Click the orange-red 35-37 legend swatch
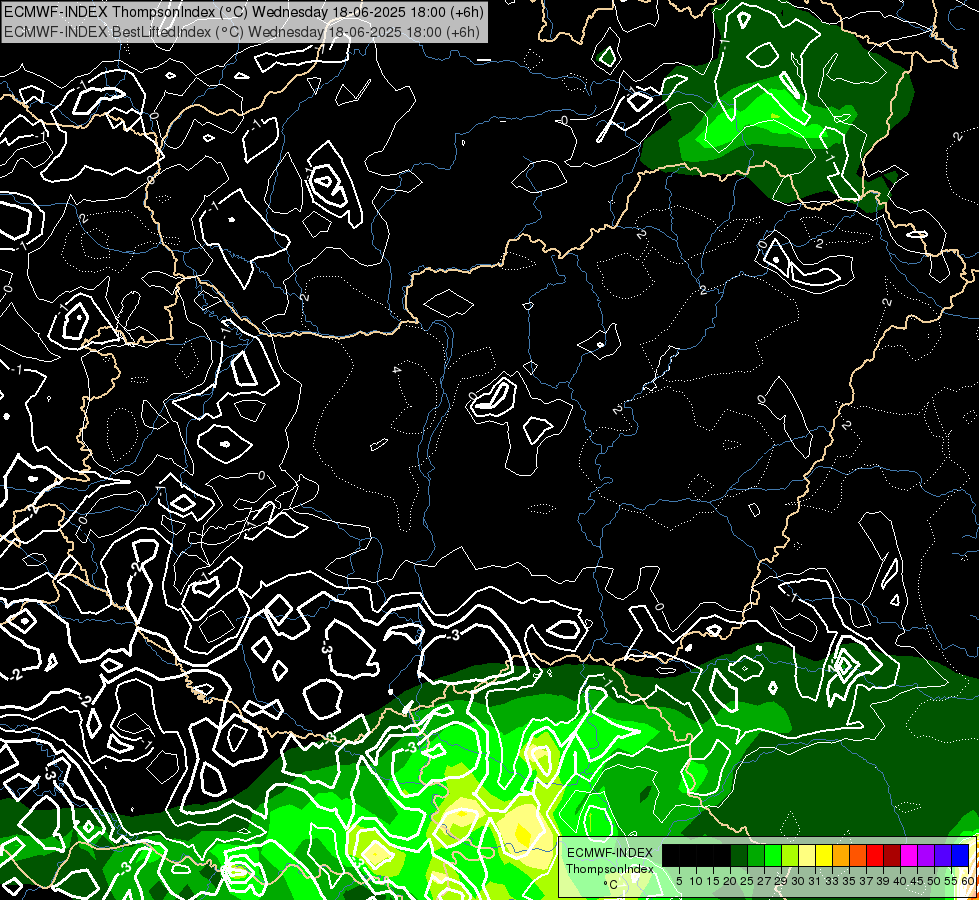The height and width of the screenshot is (900, 979). coord(858,855)
